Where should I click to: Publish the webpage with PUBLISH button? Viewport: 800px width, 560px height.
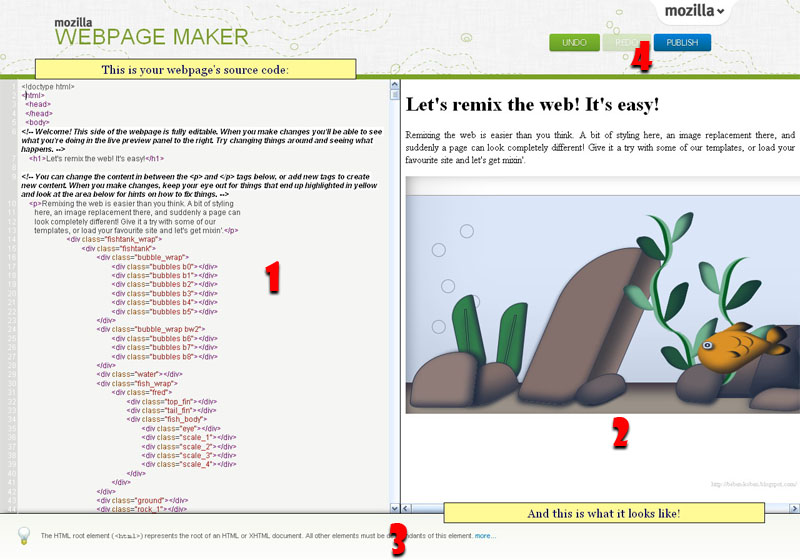pyautogui.click(x=682, y=43)
